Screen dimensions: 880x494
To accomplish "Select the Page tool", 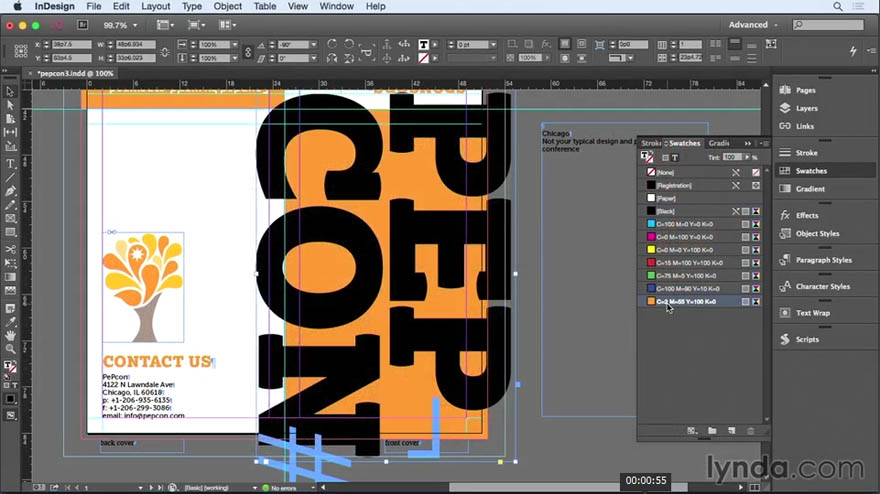I will 10,118.
